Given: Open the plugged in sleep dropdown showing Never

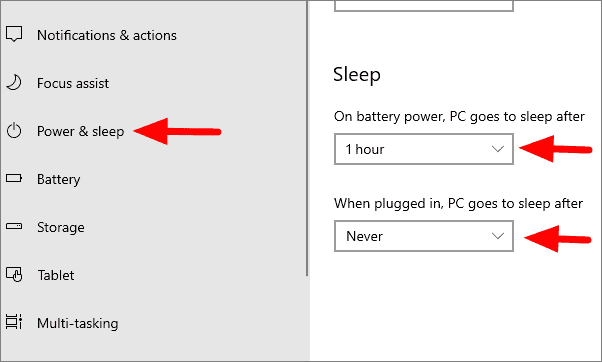Looking at the screenshot, I should point(424,236).
